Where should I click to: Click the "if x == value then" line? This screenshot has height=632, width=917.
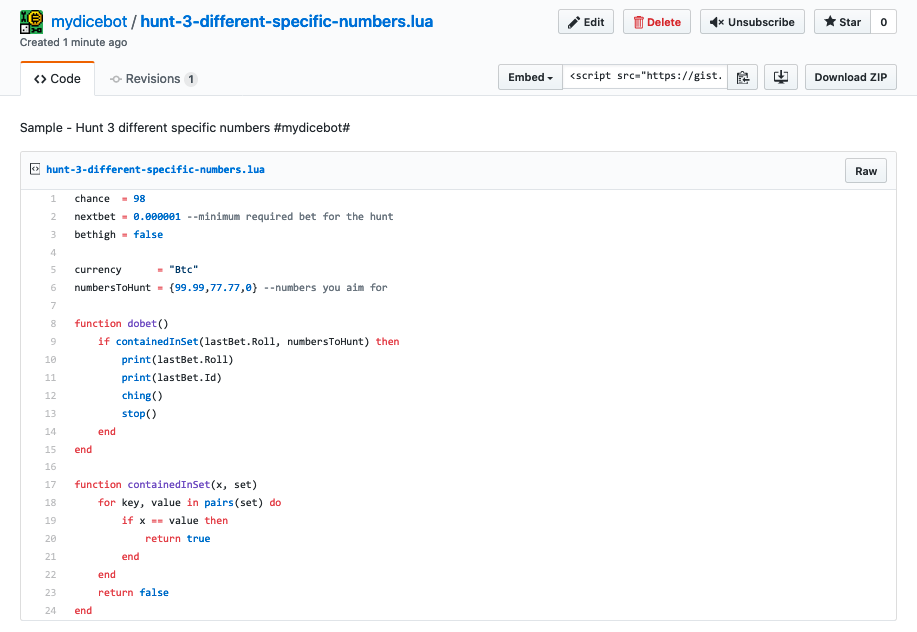coord(175,520)
